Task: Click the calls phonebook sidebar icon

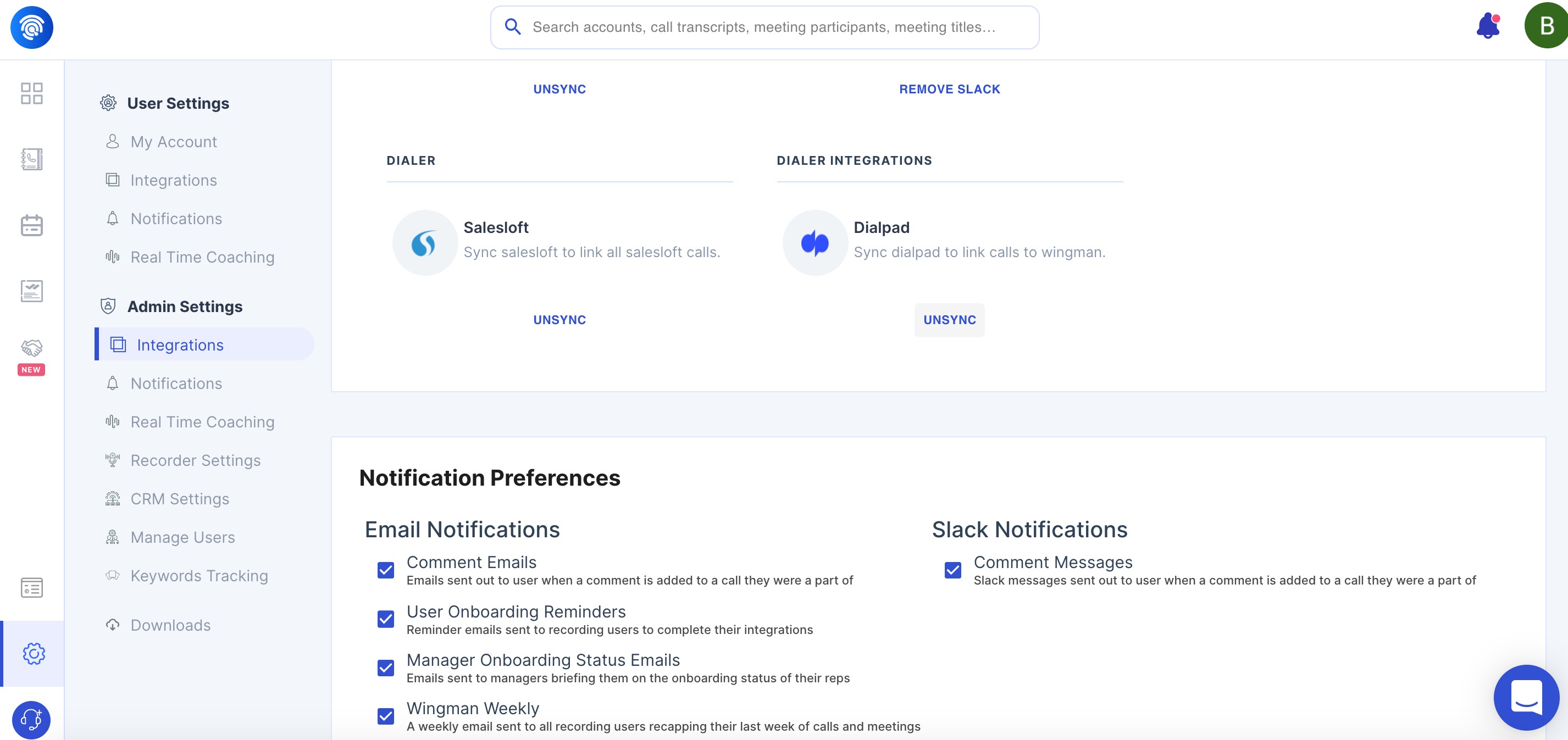Action: click(32, 159)
